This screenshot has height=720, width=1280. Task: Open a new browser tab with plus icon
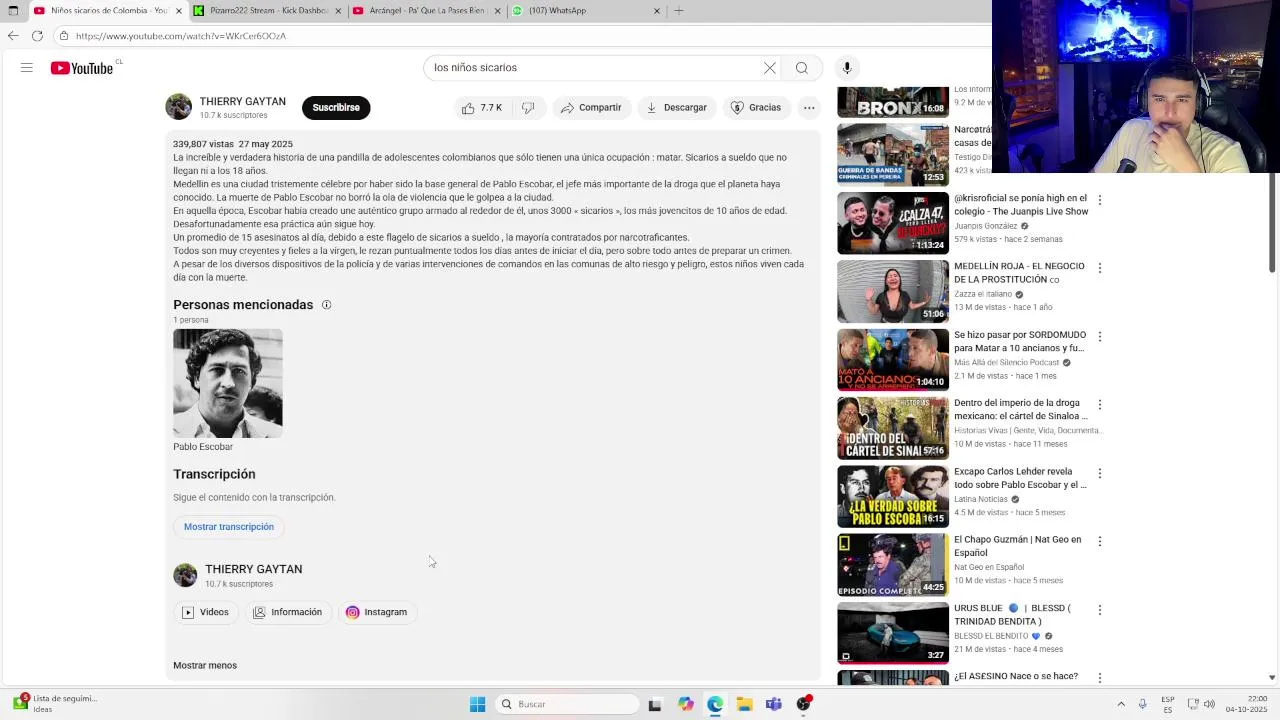point(679,11)
